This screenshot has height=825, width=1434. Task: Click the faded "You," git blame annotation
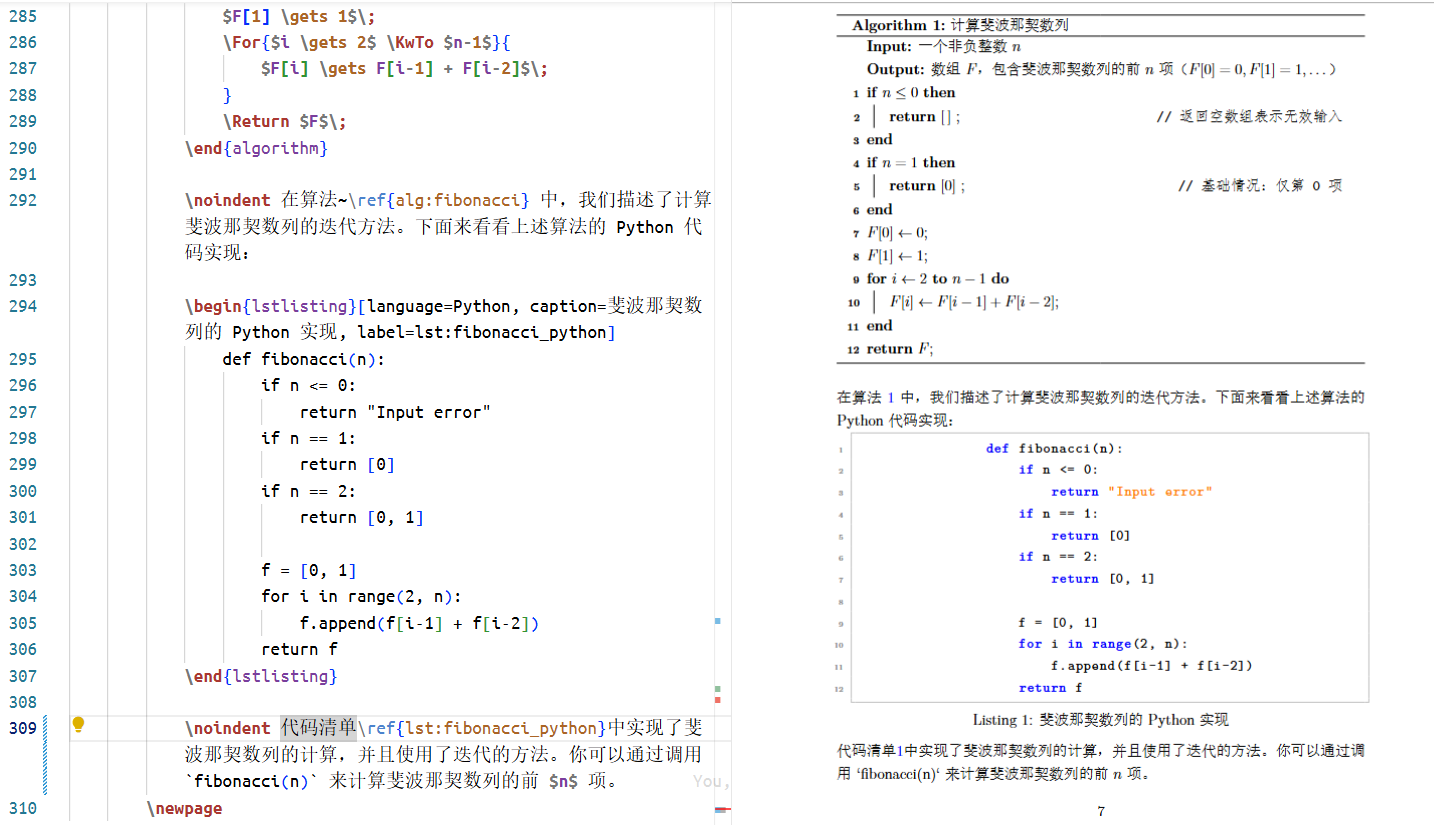coord(712,781)
